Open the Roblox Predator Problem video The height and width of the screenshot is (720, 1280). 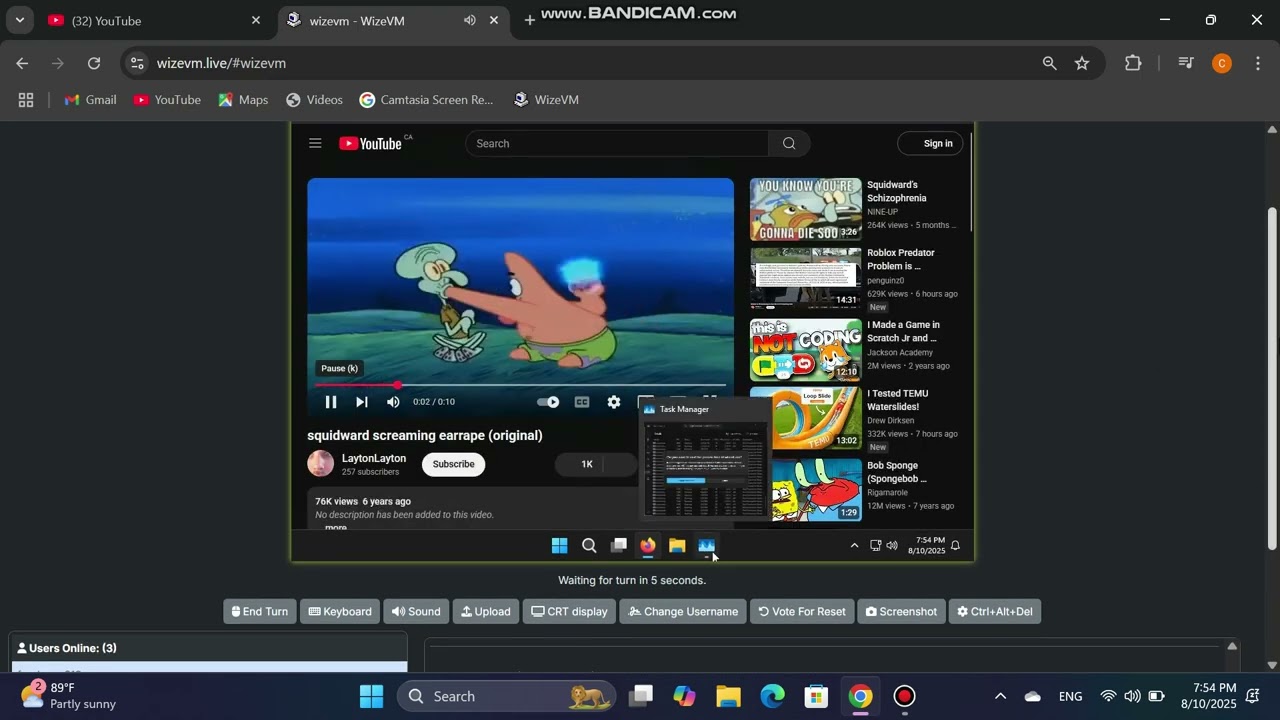[806, 279]
